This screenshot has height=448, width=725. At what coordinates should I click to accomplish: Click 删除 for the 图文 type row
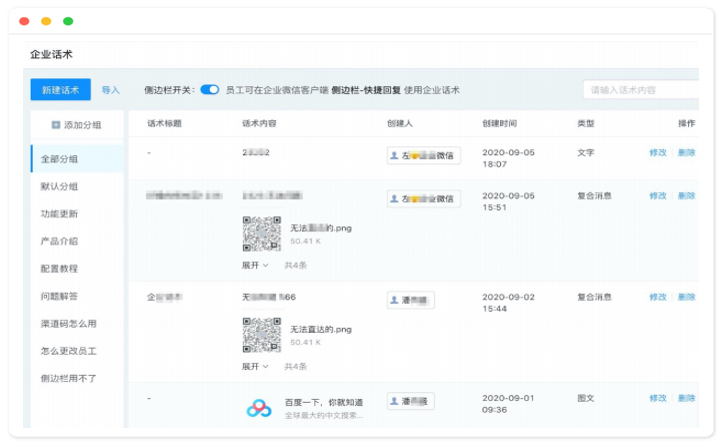pos(686,398)
